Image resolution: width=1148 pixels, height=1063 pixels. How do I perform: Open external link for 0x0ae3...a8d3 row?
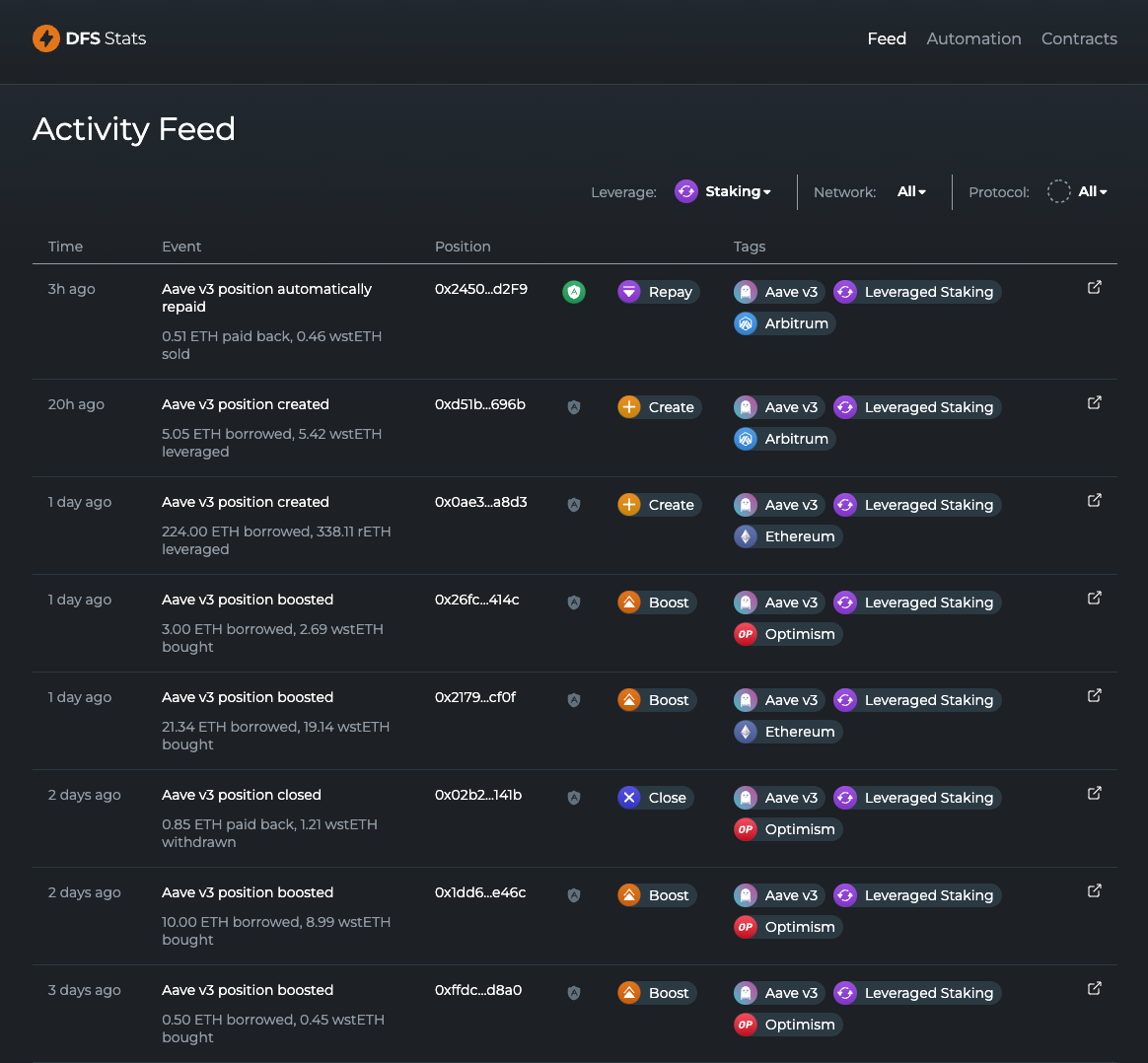[x=1094, y=501]
